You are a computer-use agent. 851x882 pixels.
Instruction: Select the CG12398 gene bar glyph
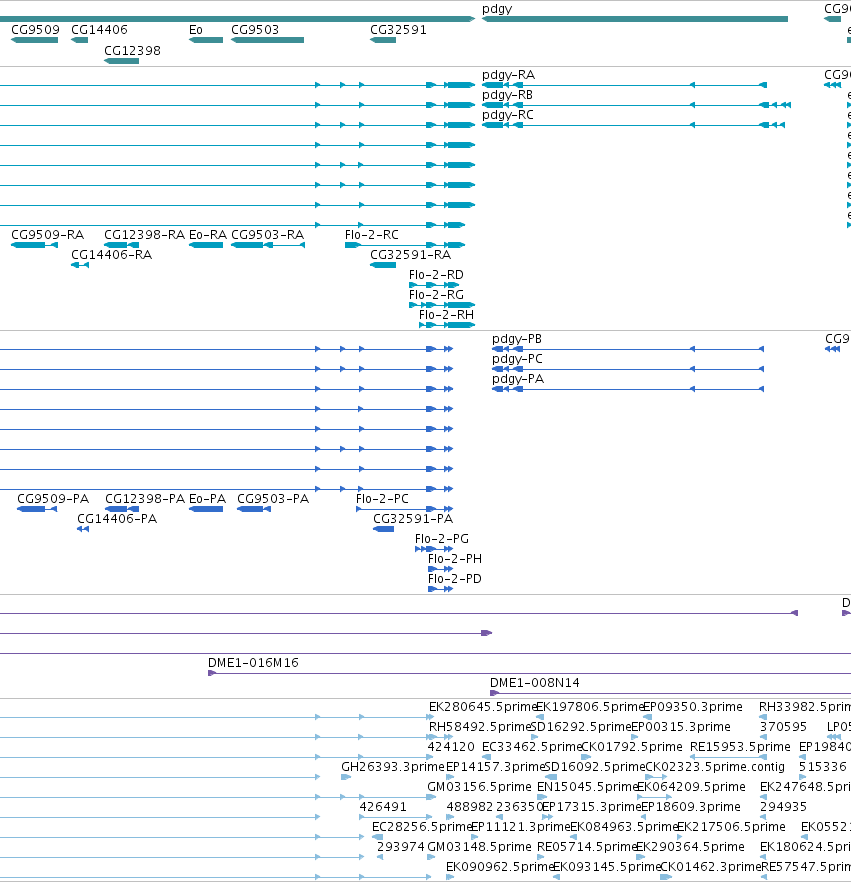[121, 61]
